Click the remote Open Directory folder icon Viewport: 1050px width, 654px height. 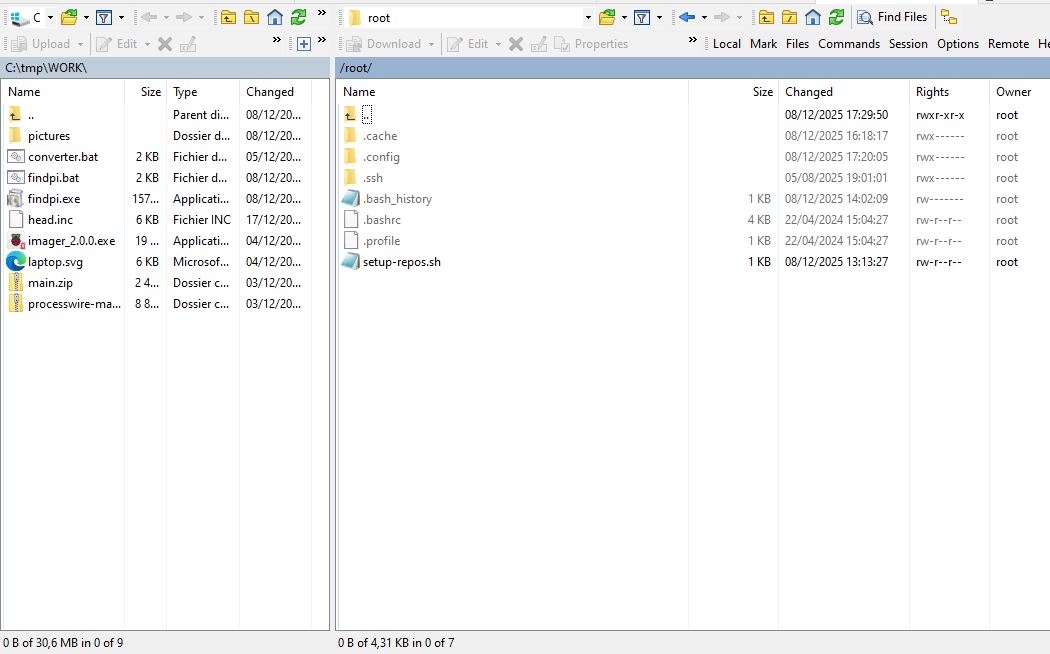(x=607, y=17)
